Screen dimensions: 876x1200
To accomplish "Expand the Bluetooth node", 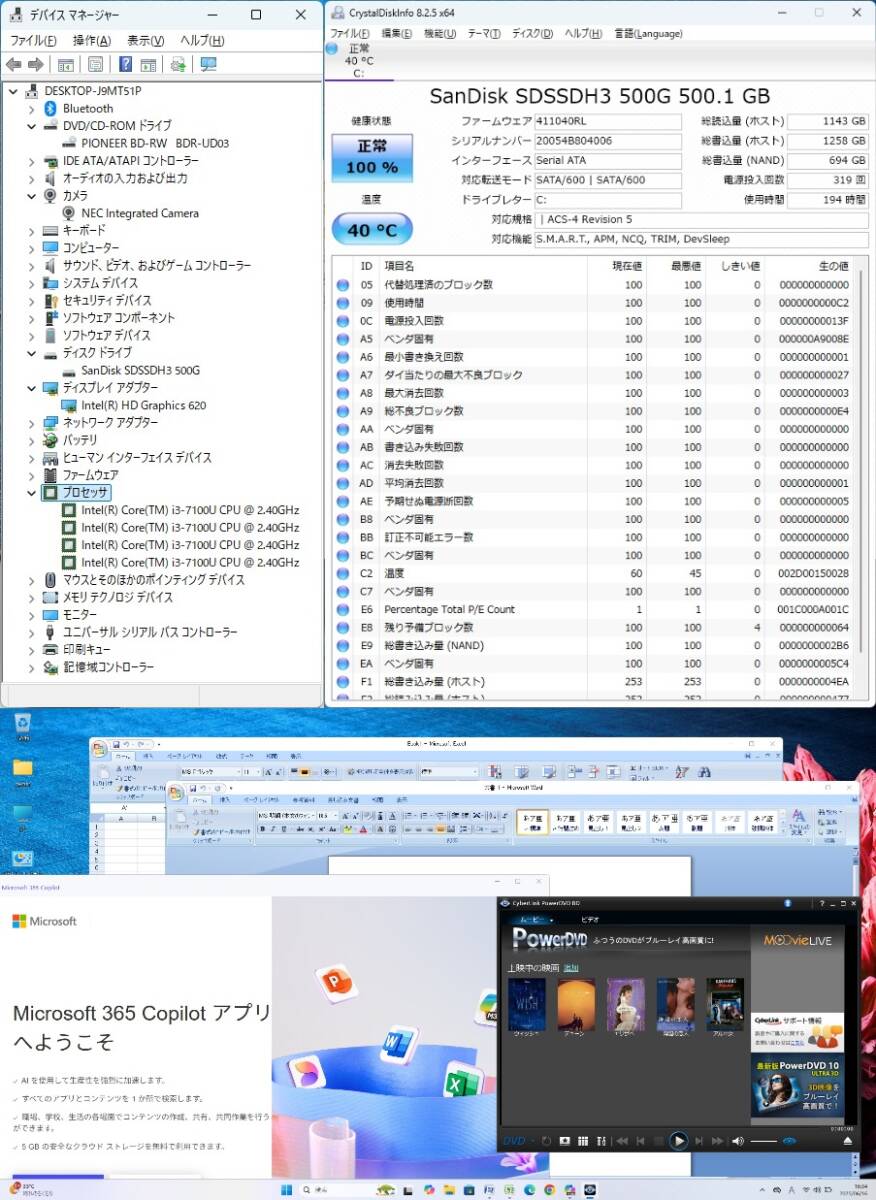I will (33, 108).
